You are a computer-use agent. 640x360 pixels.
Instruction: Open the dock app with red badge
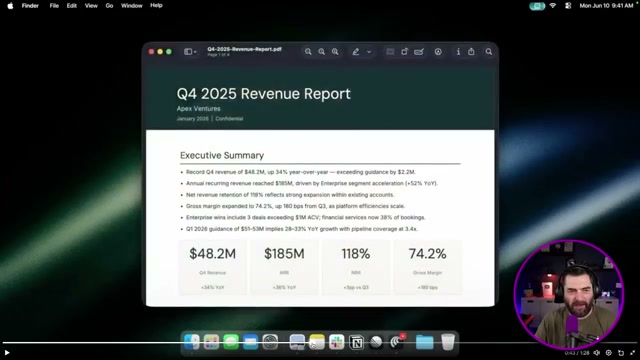coord(396,342)
